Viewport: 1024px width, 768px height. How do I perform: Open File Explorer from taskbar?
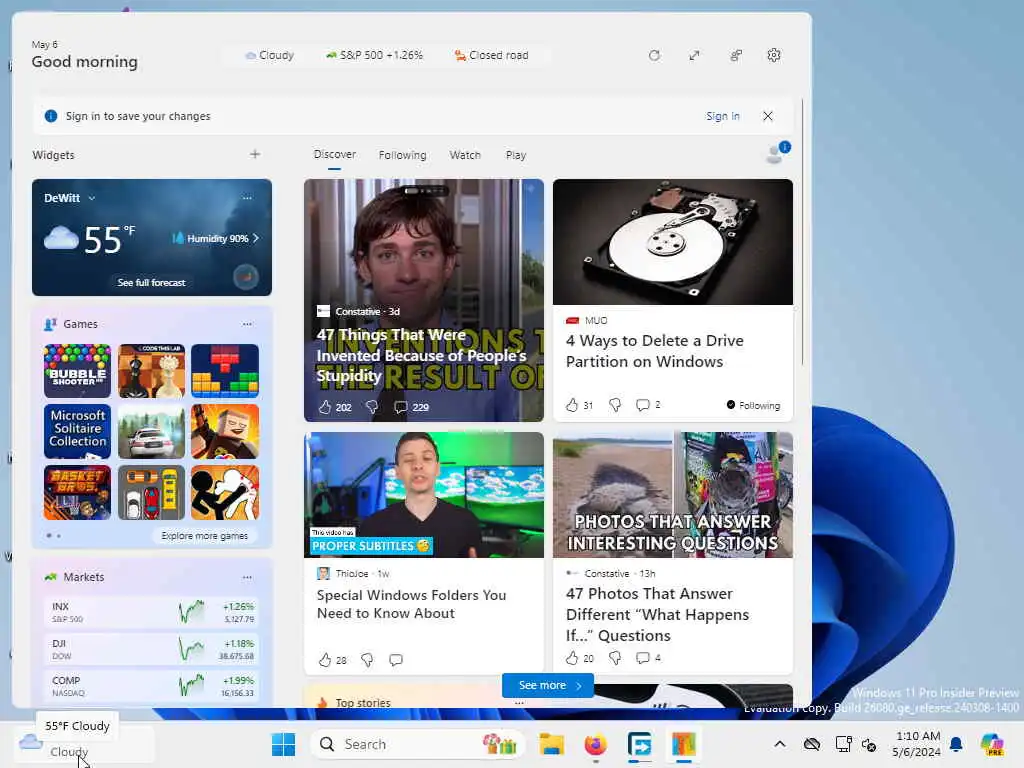coord(551,744)
